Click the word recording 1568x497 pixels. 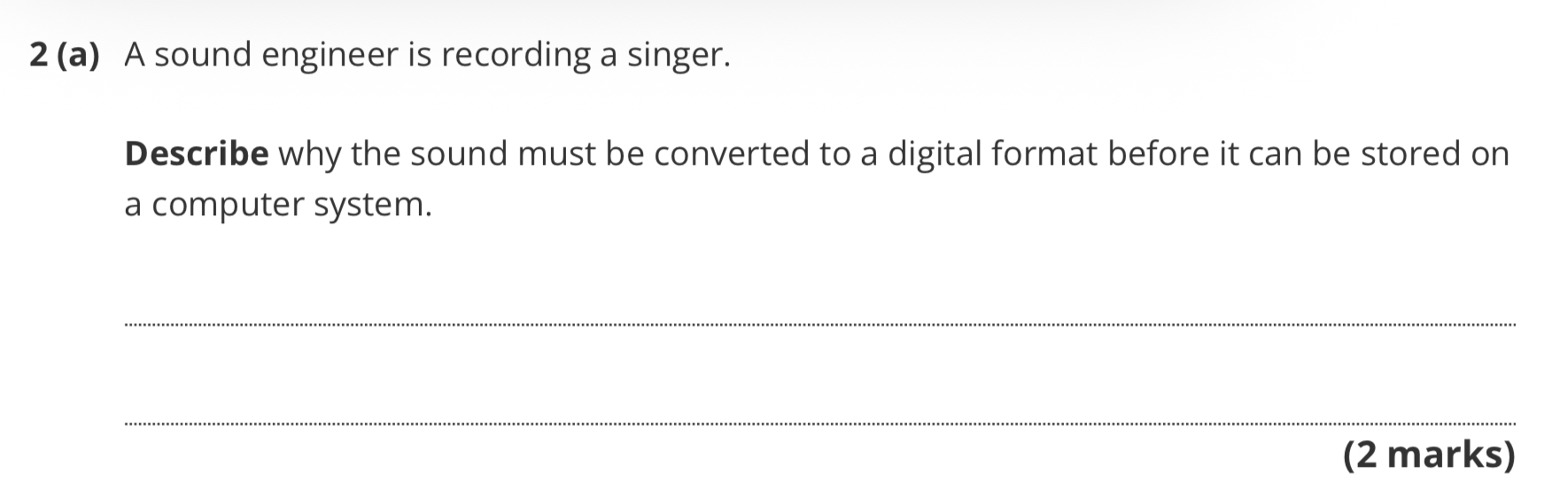(516, 56)
